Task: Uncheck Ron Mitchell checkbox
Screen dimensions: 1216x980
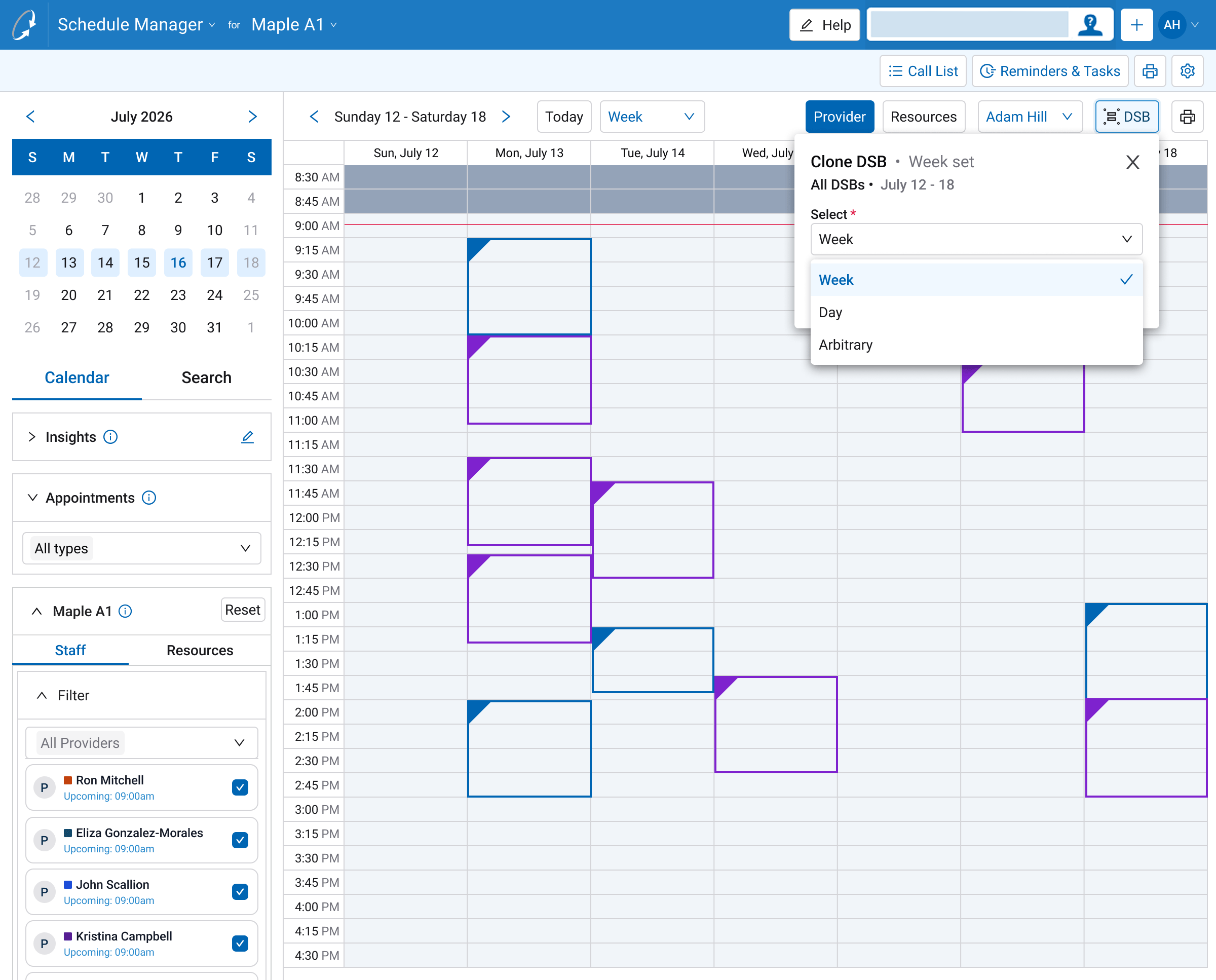Action: tap(241, 788)
